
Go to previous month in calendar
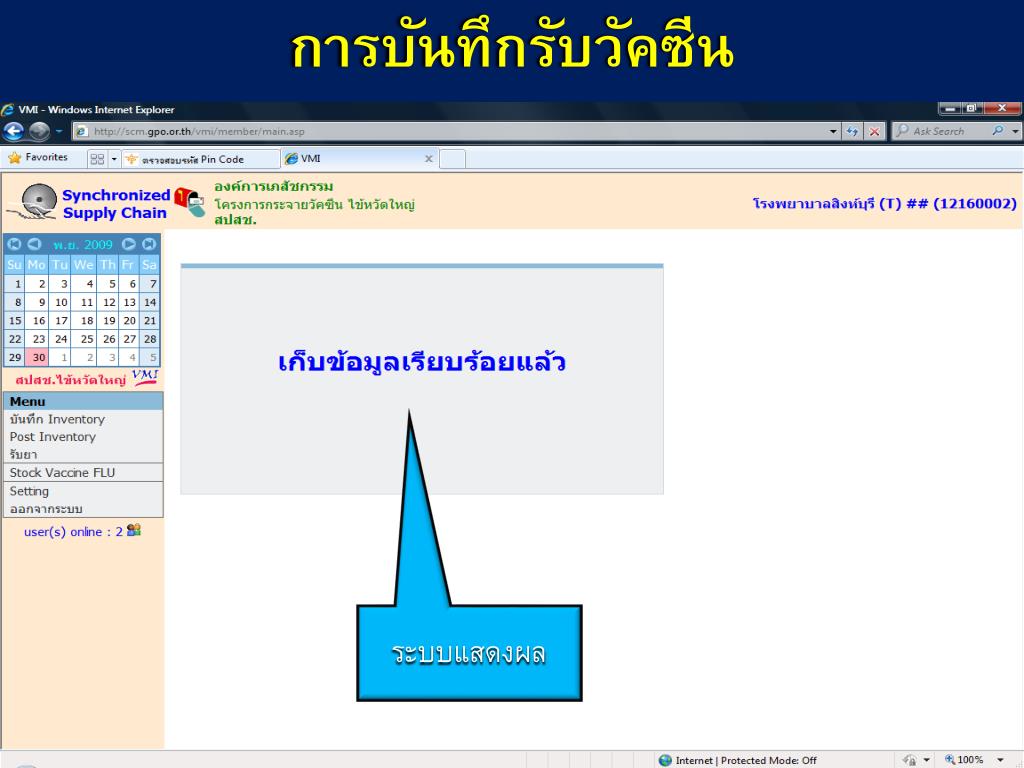35,244
